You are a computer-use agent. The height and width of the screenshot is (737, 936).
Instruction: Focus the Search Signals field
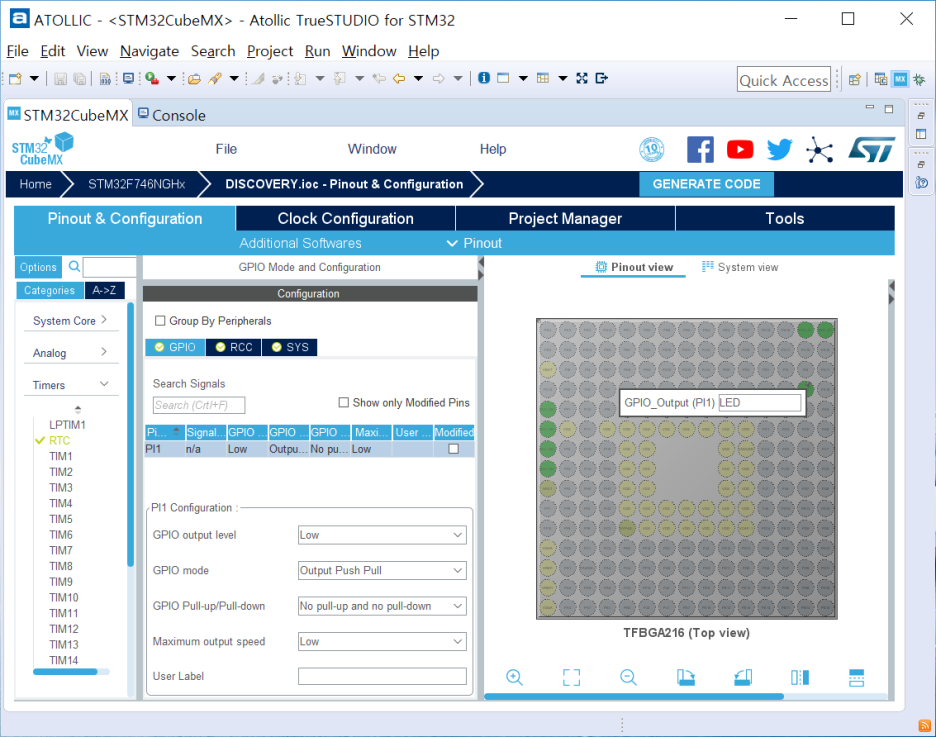199,405
